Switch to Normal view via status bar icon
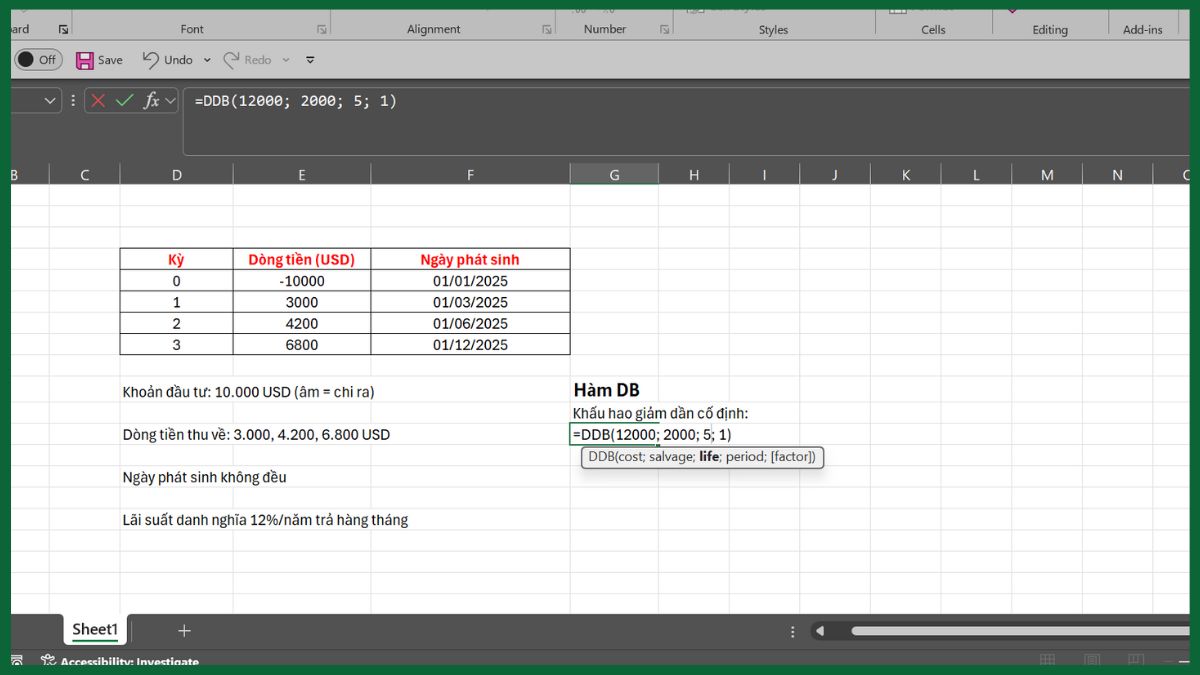This screenshot has width=1200, height=675. click(1047, 660)
